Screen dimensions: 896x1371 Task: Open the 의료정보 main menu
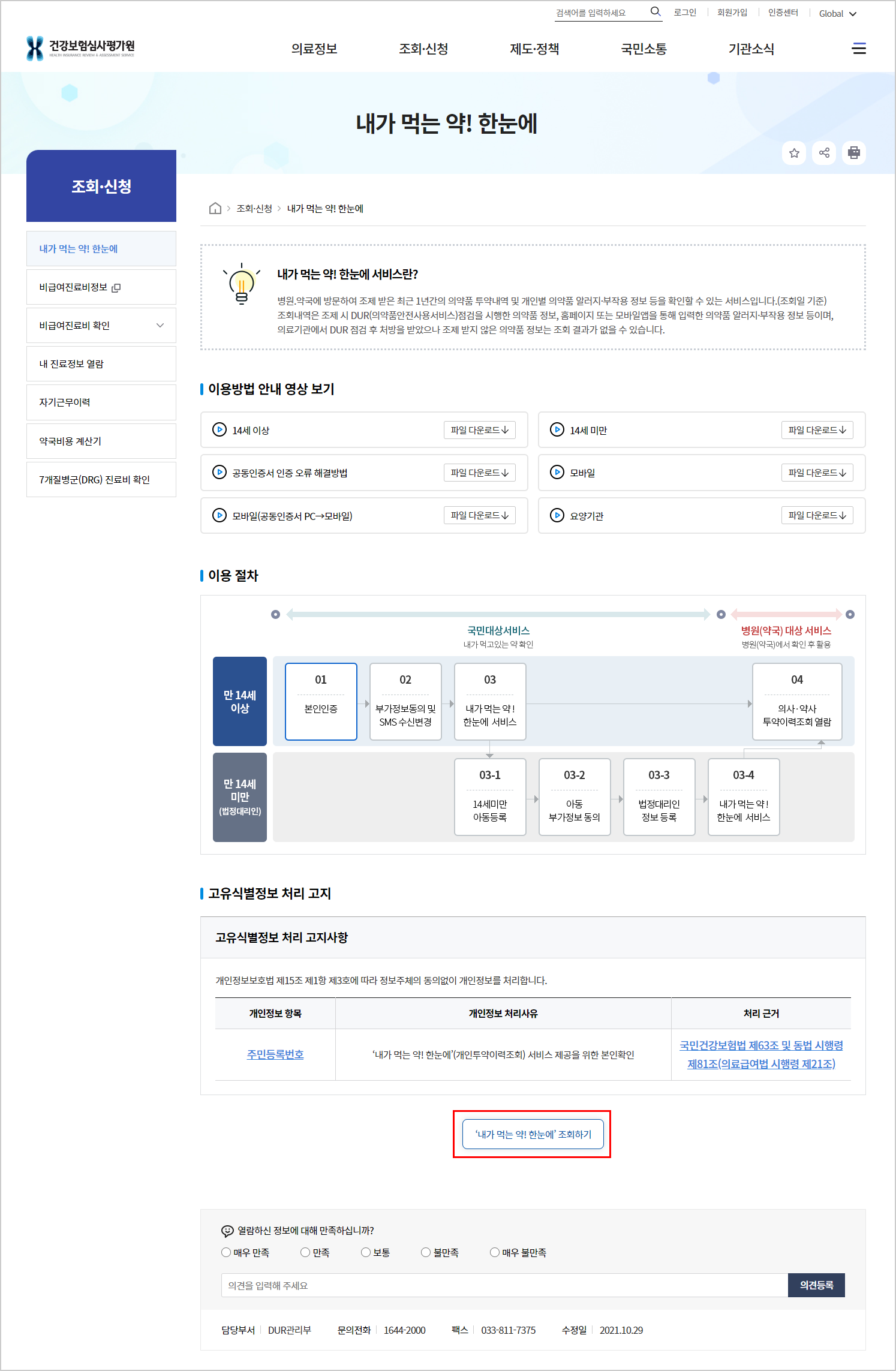[314, 49]
